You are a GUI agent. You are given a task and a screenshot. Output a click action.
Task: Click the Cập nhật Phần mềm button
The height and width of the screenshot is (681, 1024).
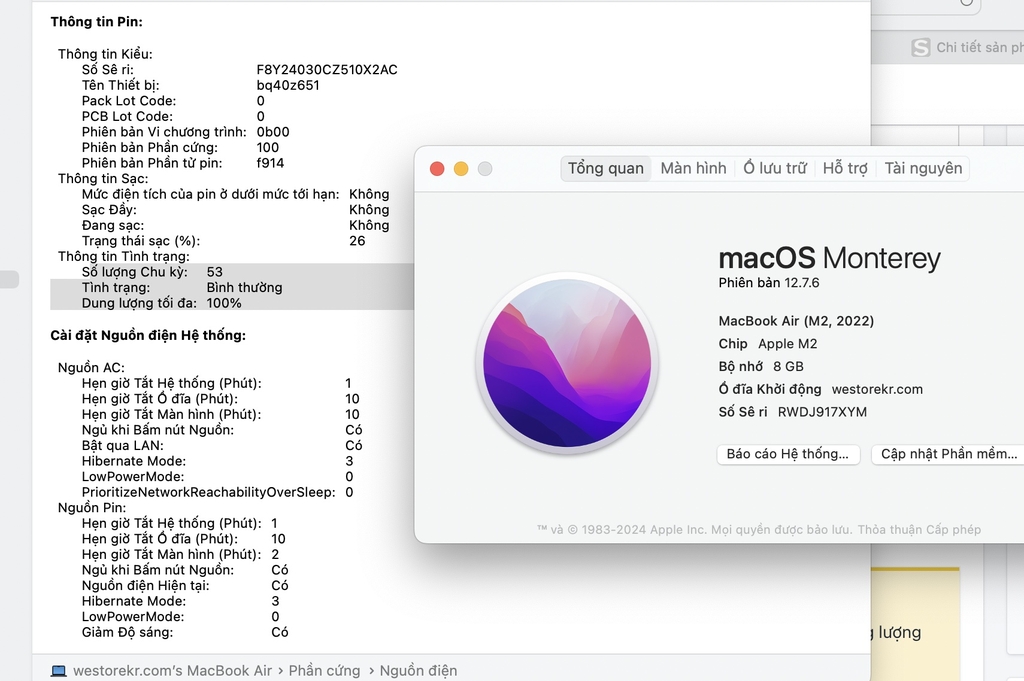coord(949,454)
